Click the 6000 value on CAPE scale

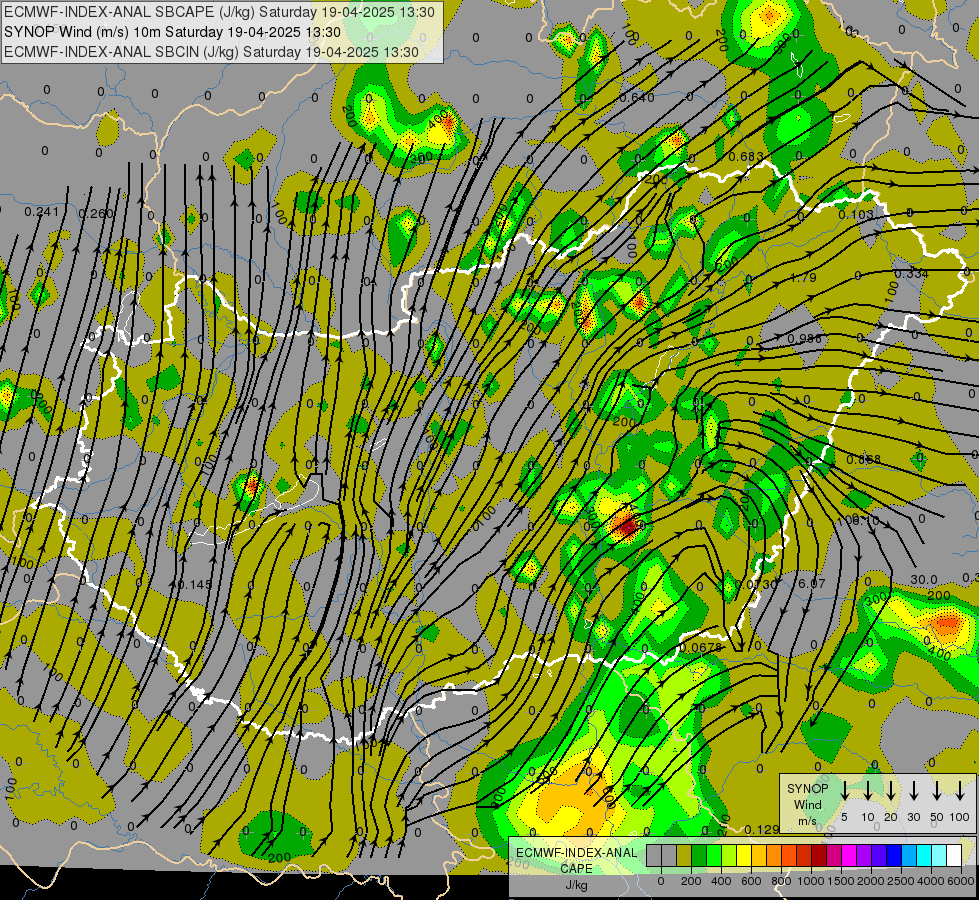961,881
